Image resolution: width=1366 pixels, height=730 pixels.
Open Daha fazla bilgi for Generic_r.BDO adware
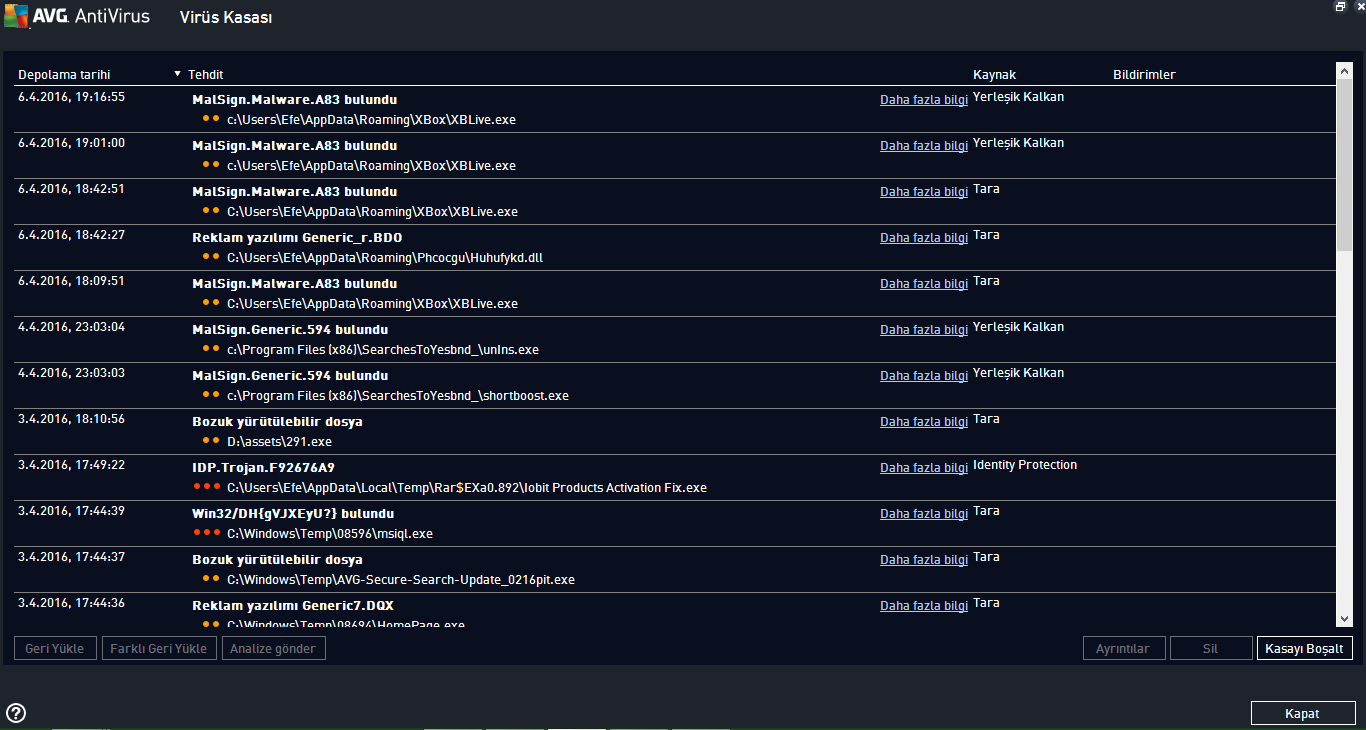tap(924, 238)
